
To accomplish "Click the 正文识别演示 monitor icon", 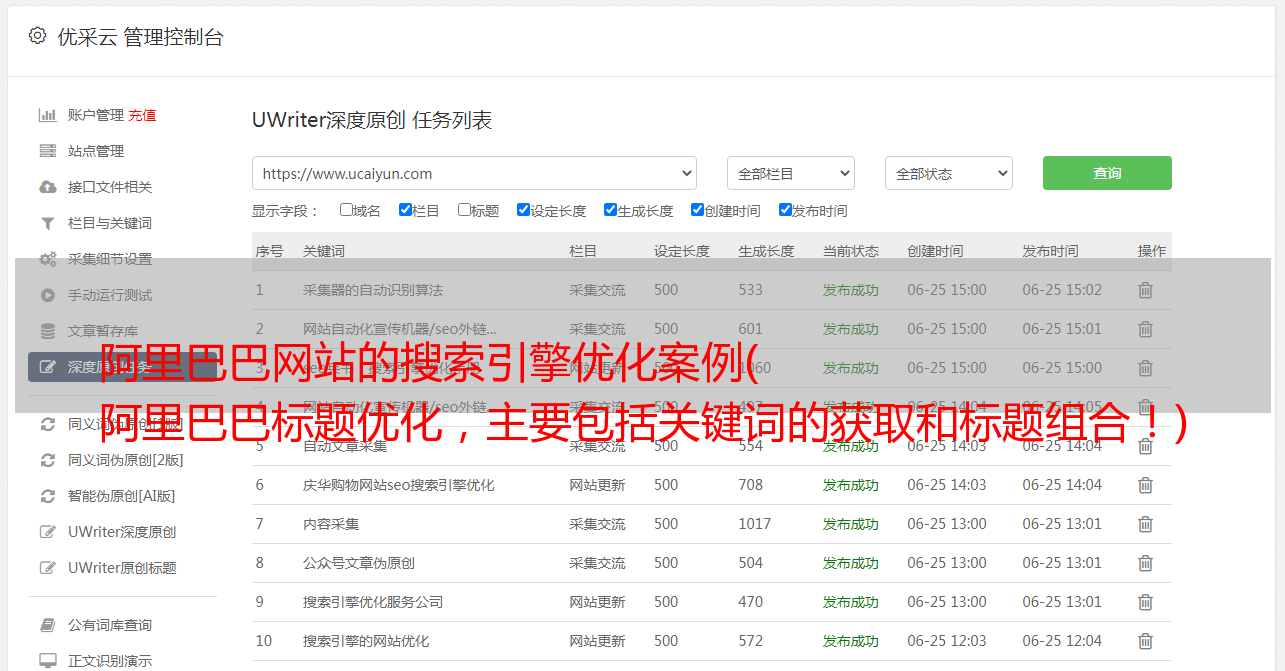I will coord(47,661).
